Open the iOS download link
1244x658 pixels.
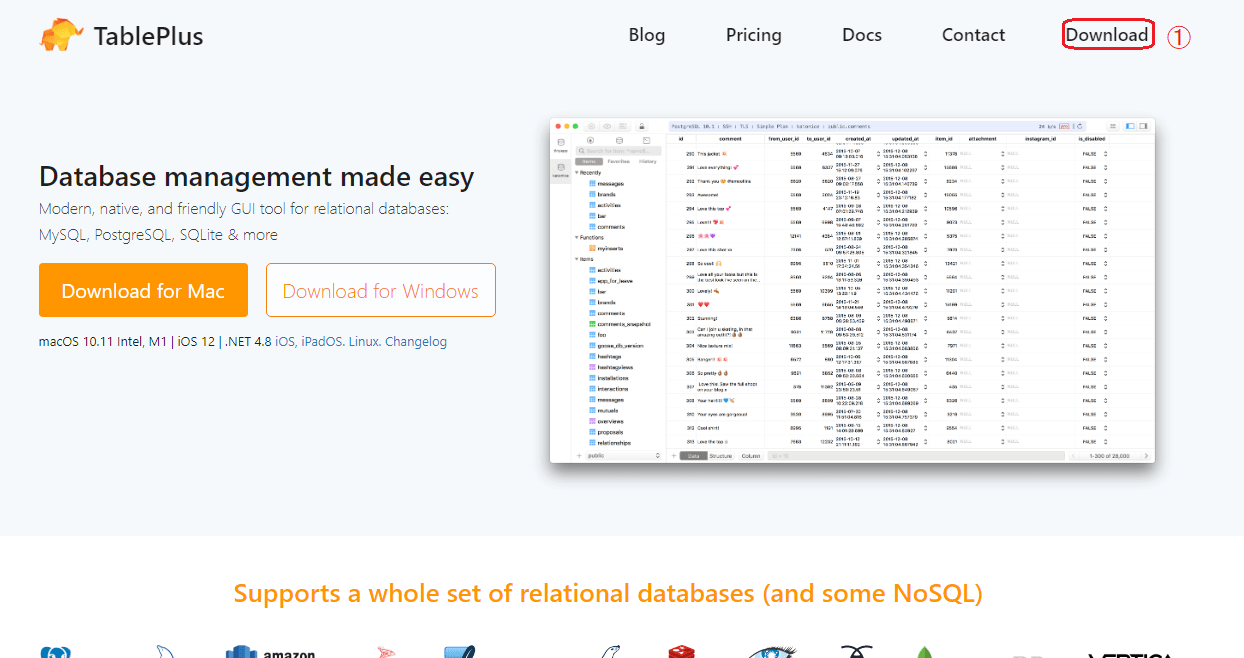point(285,342)
